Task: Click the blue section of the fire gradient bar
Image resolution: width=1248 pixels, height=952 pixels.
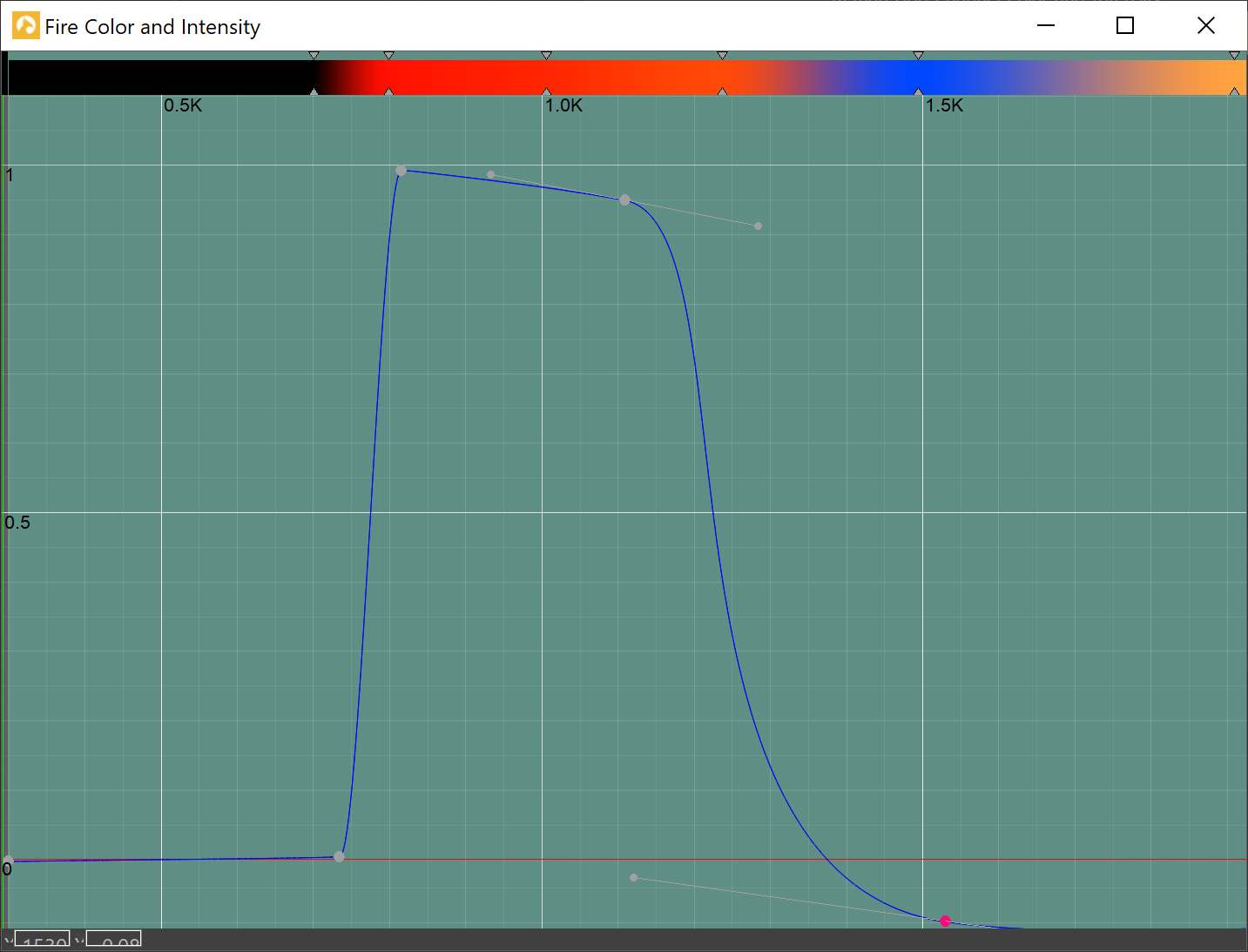Action: pos(906,77)
